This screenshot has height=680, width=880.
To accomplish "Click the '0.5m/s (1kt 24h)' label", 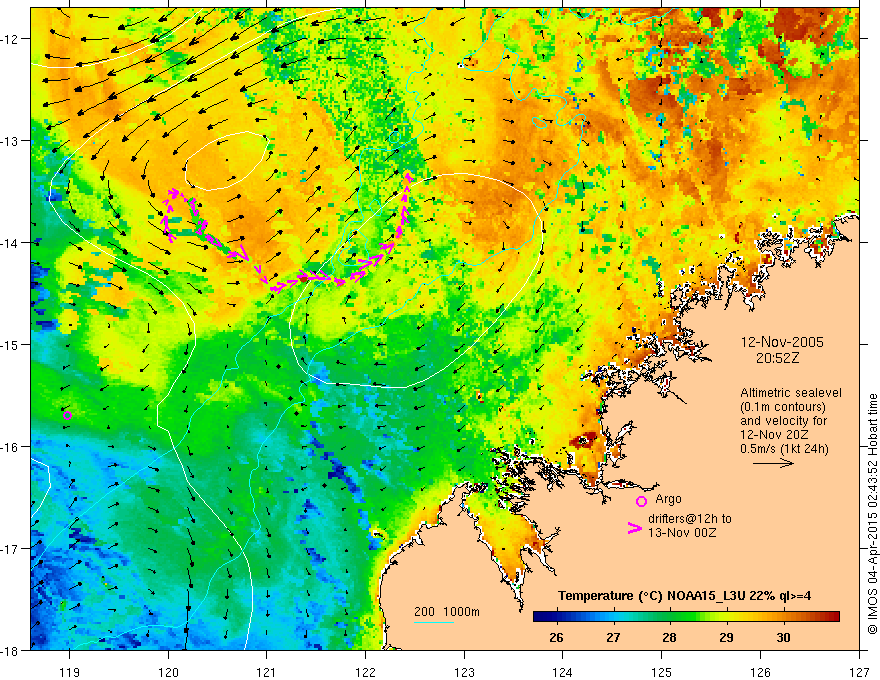I will (784, 449).
